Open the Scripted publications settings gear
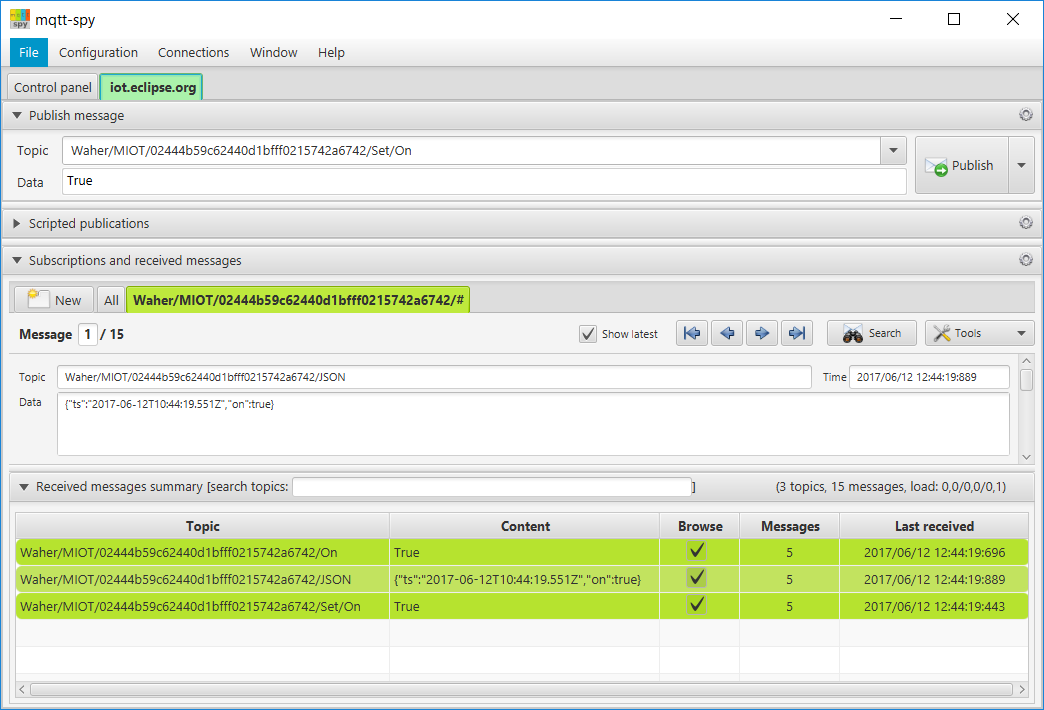This screenshot has height=710, width=1044. pos(1025,222)
